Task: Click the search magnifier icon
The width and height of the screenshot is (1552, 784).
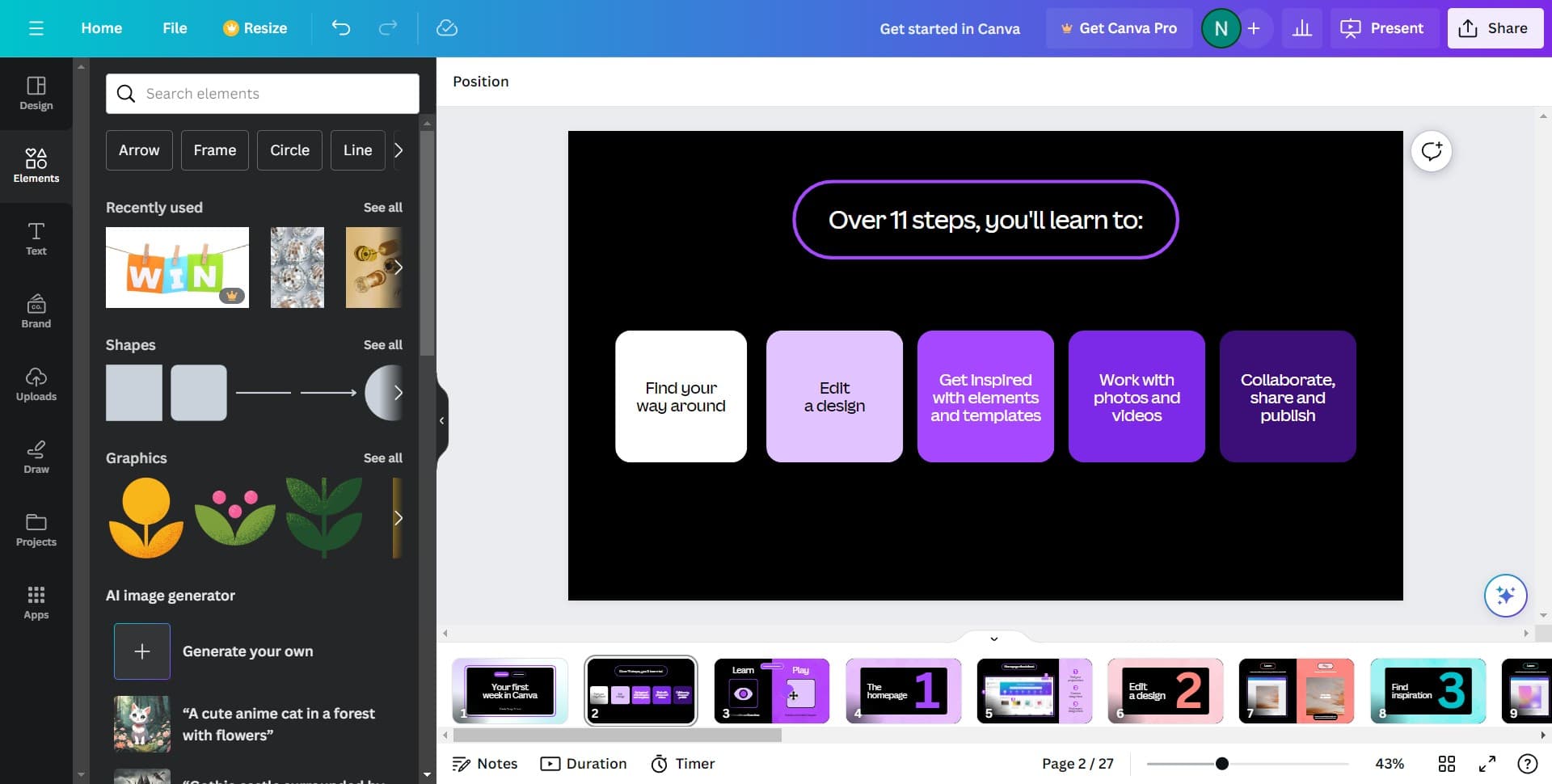Action: [126, 94]
